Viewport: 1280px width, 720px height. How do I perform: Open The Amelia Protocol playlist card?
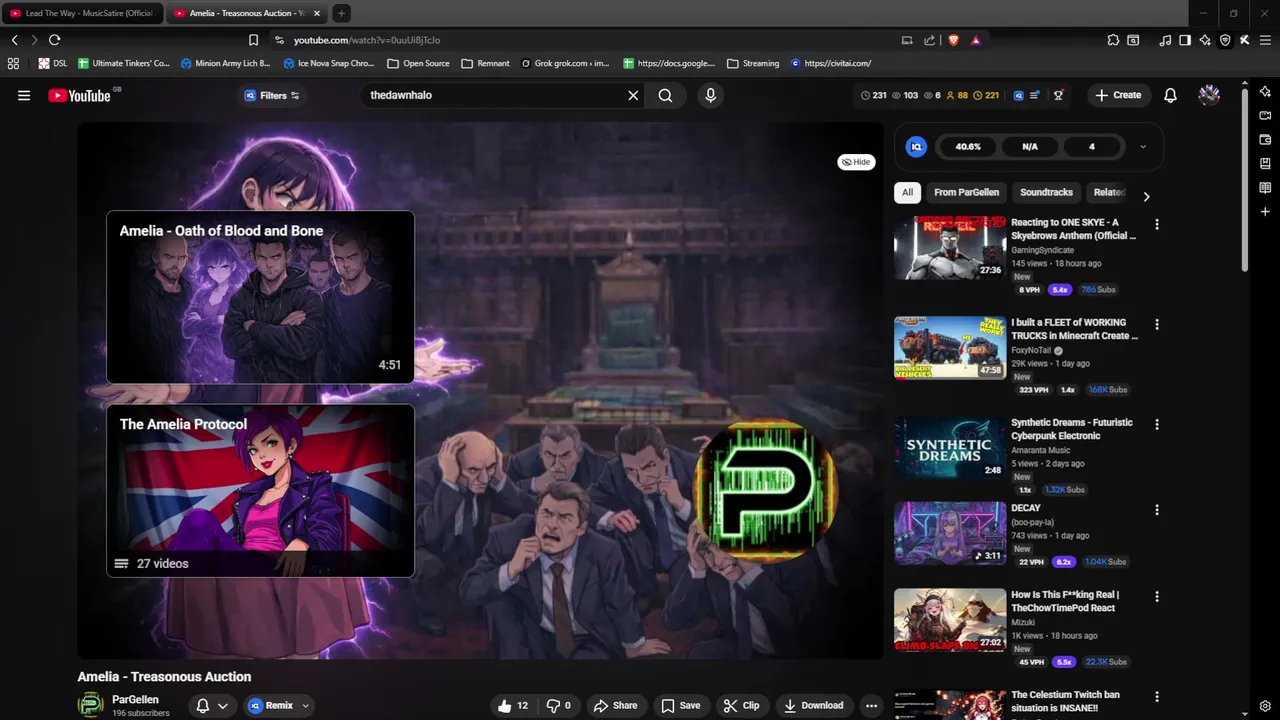click(x=260, y=490)
